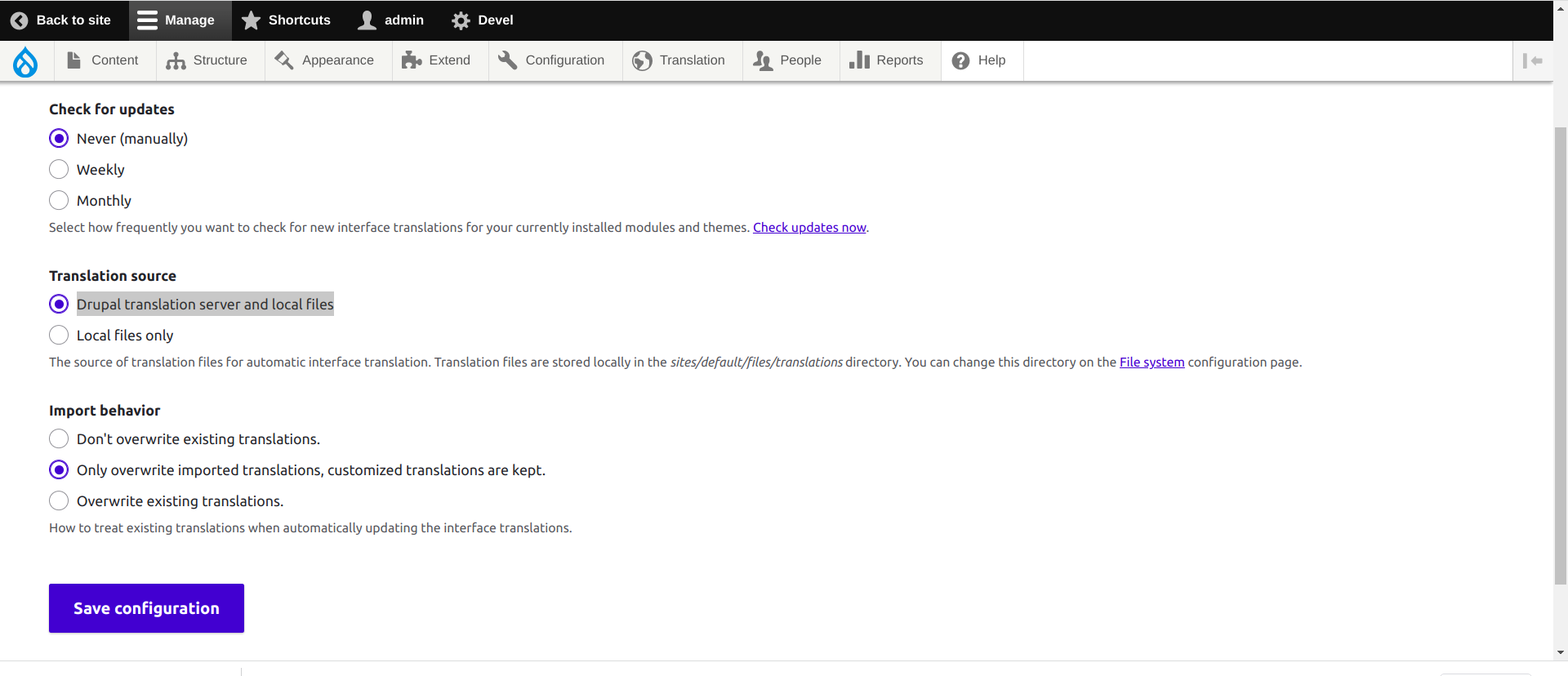Open the Shortcuts star menu
Image resolution: width=1568 pixels, height=676 pixels.
pyautogui.click(x=287, y=20)
